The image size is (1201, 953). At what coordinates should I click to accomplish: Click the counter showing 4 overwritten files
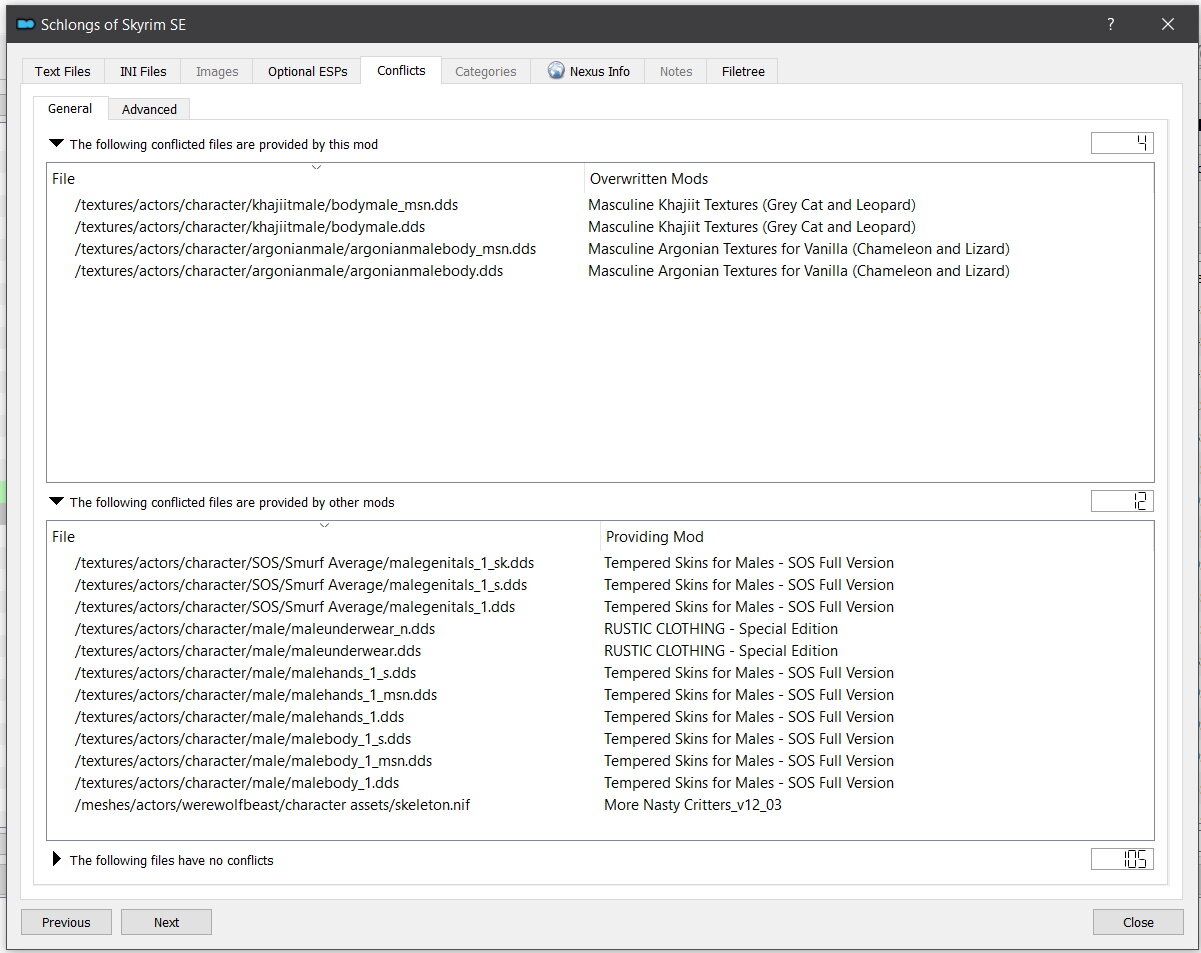[x=1122, y=143]
